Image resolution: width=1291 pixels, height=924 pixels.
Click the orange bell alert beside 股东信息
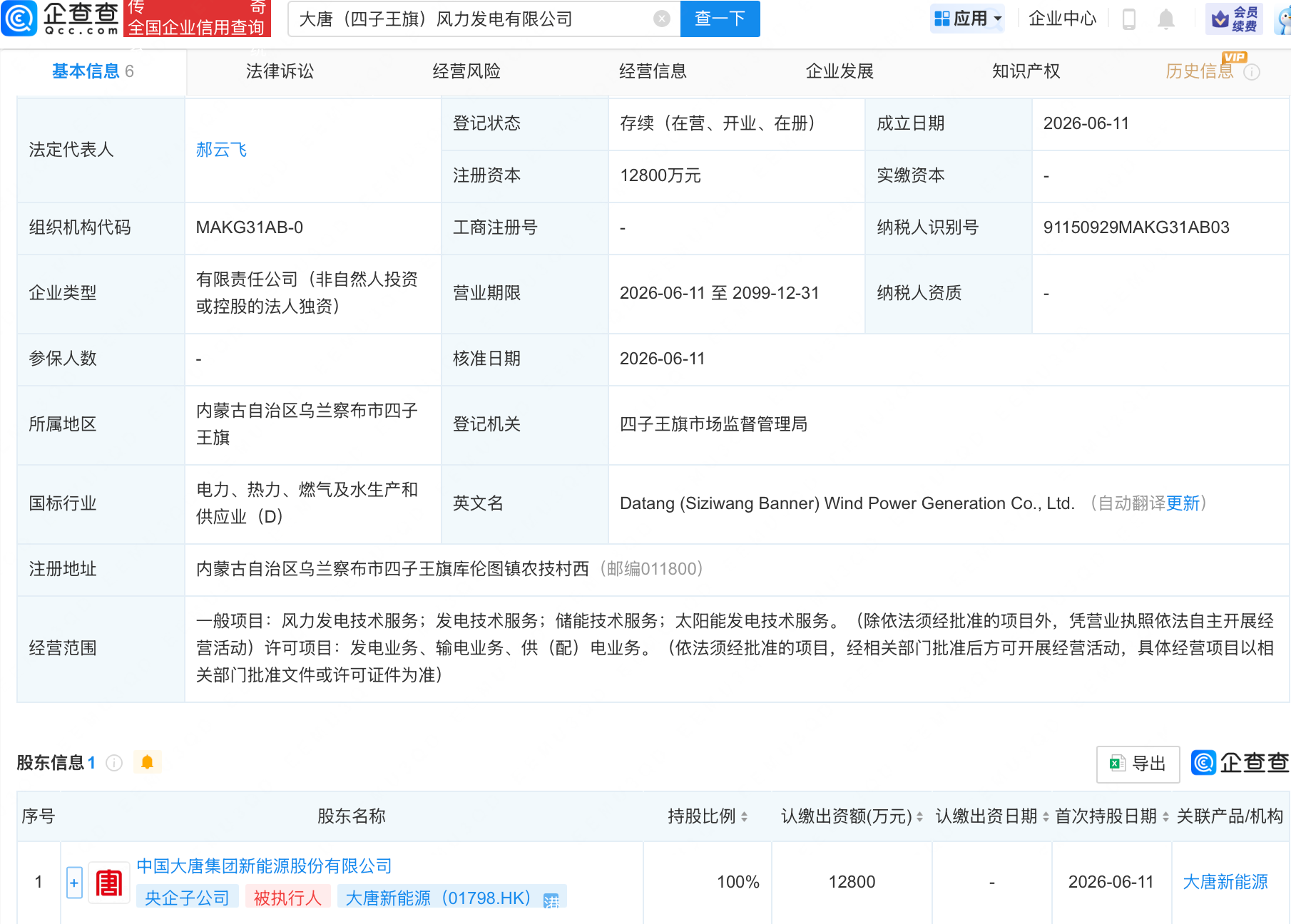click(148, 762)
